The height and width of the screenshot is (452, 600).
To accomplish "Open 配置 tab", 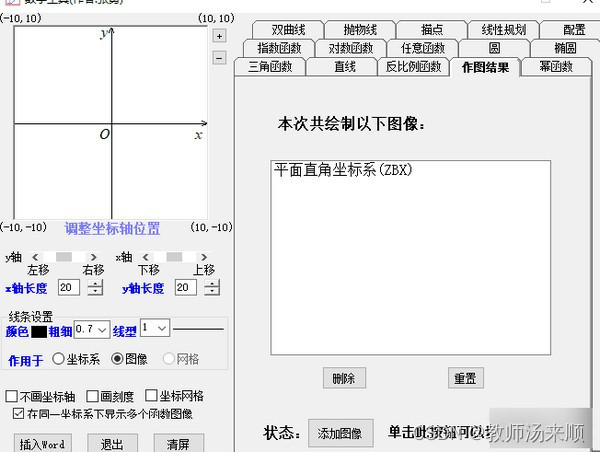I will (574, 29).
